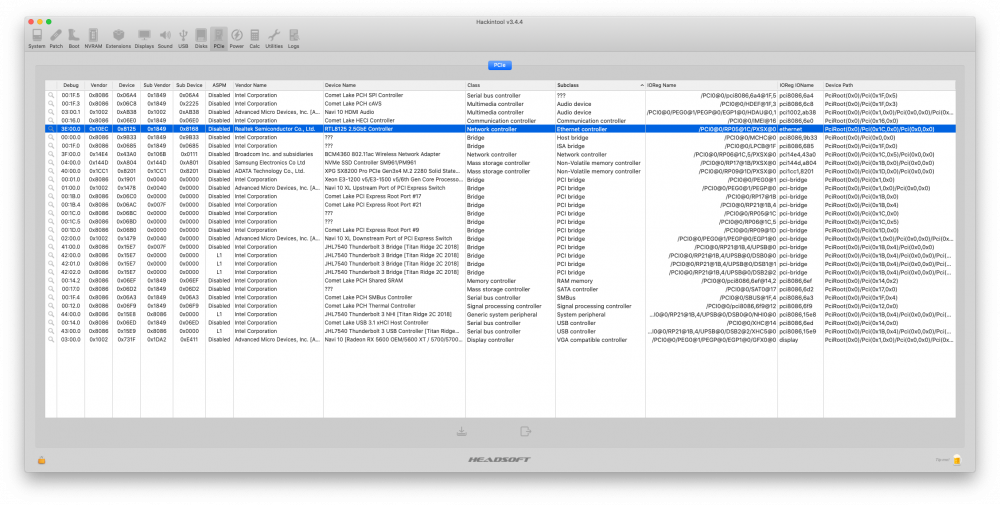Open the Calc toolbar section
Image resolution: width=1000 pixels, height=505 pixels.
coord(254,38)
